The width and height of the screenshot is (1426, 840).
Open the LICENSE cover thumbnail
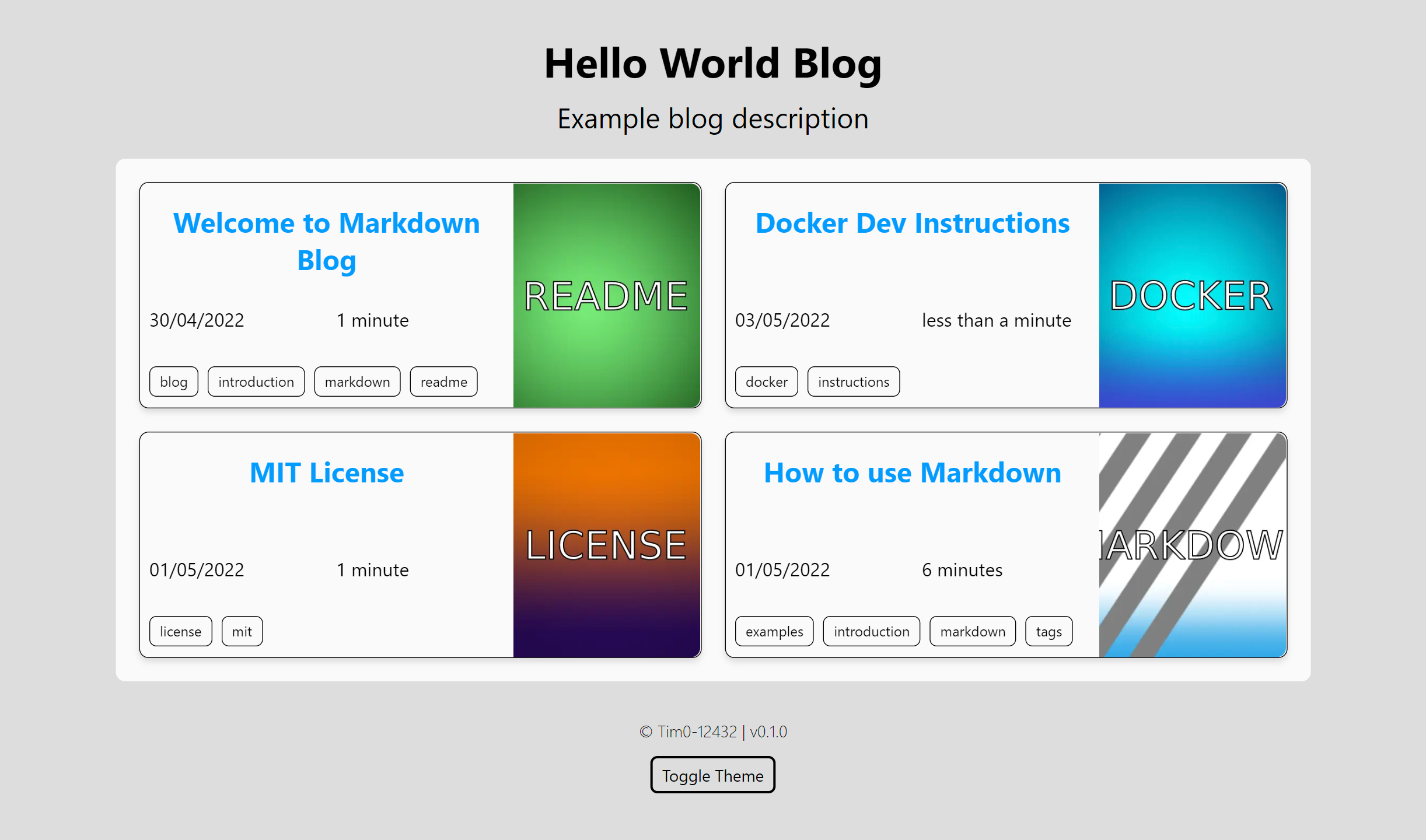606,545
